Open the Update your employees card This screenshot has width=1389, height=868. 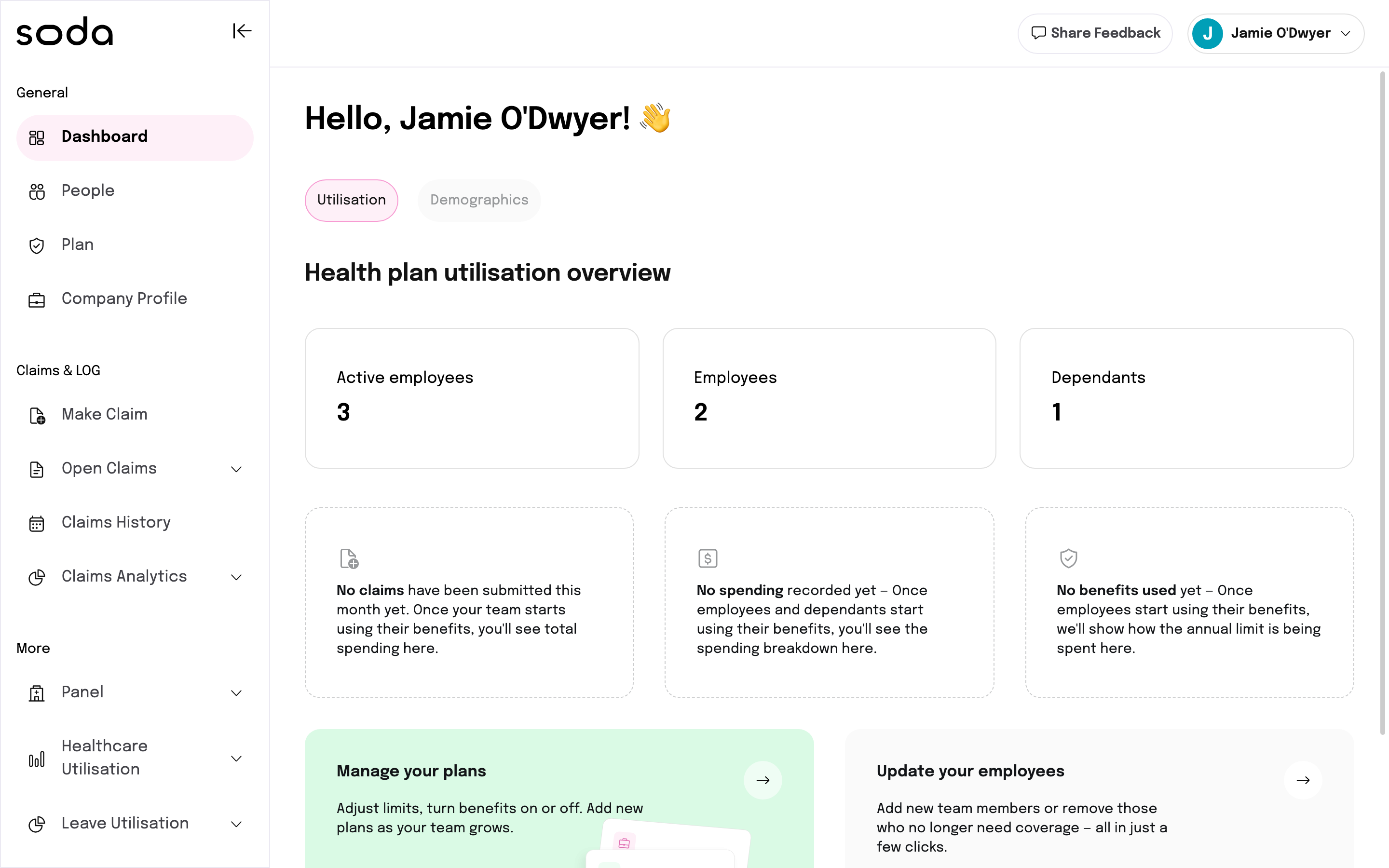[1099, 798]
